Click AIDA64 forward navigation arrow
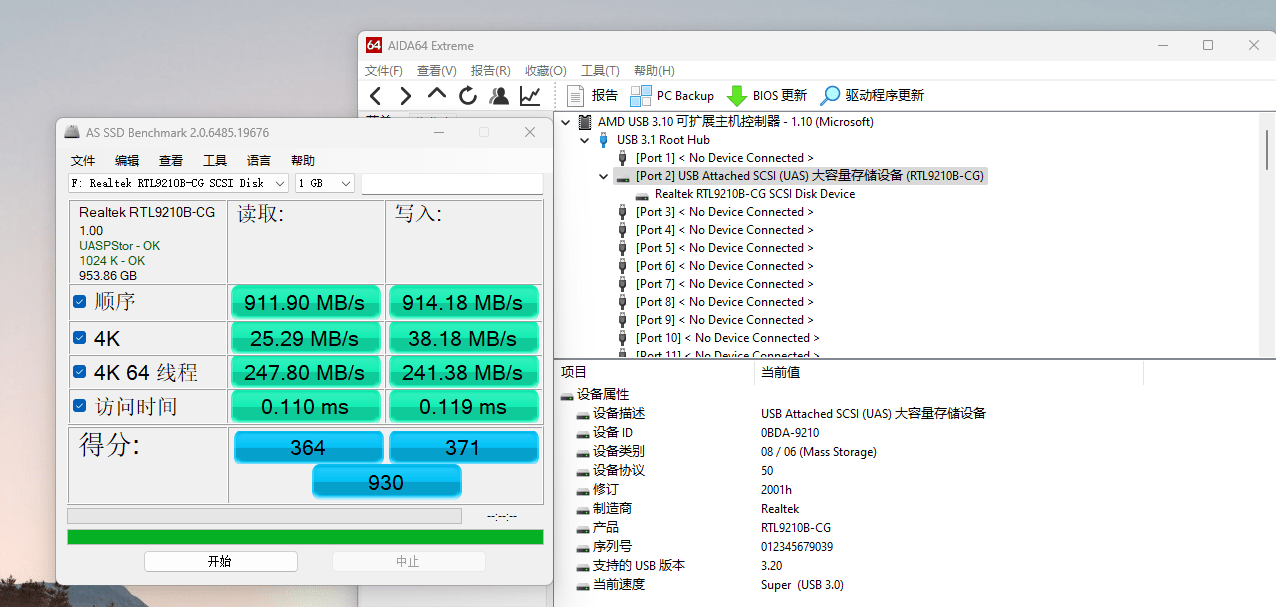1276x607 pixels. pos(405,96)
